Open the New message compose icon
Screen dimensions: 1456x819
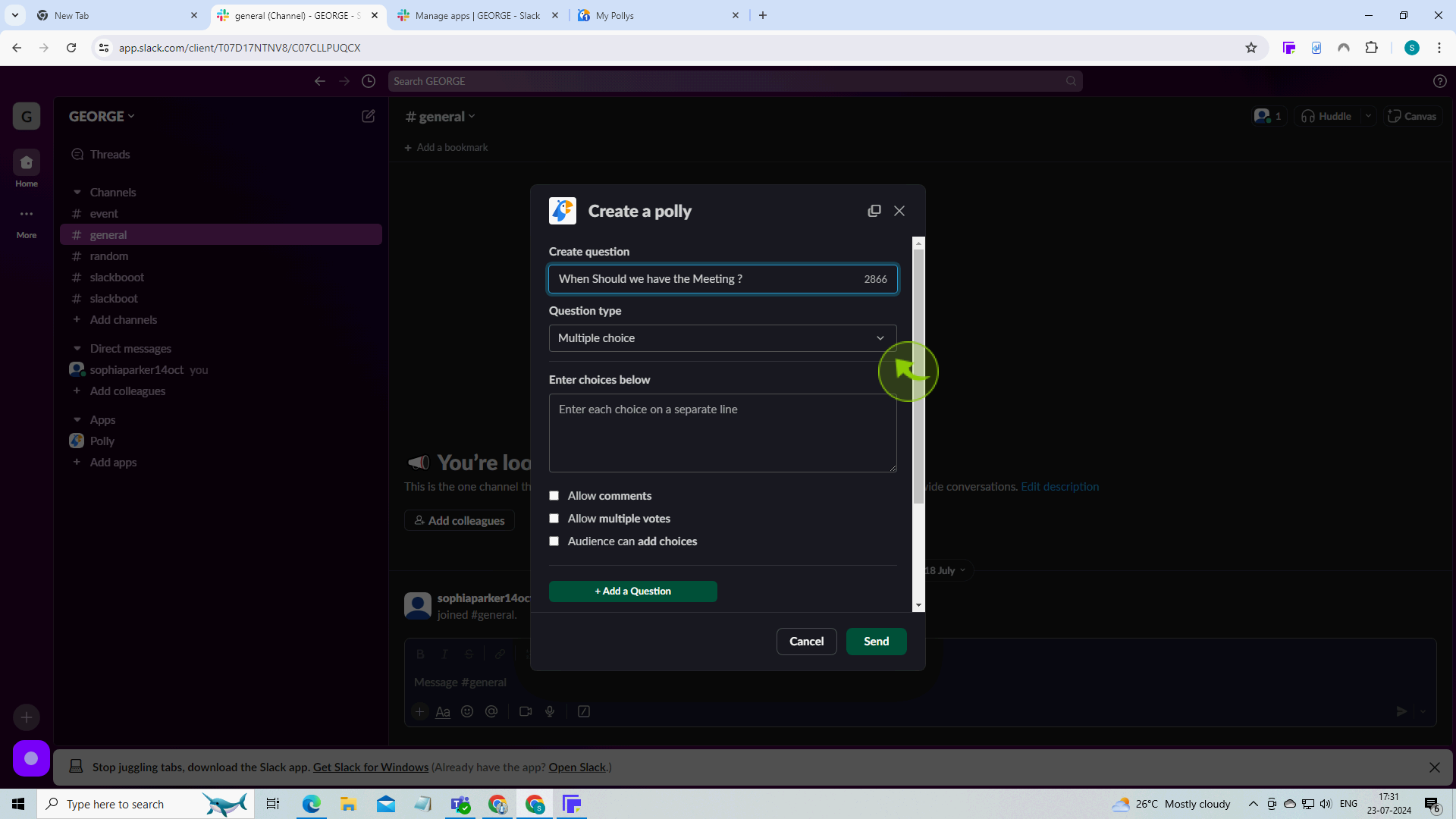click(369, 116)
